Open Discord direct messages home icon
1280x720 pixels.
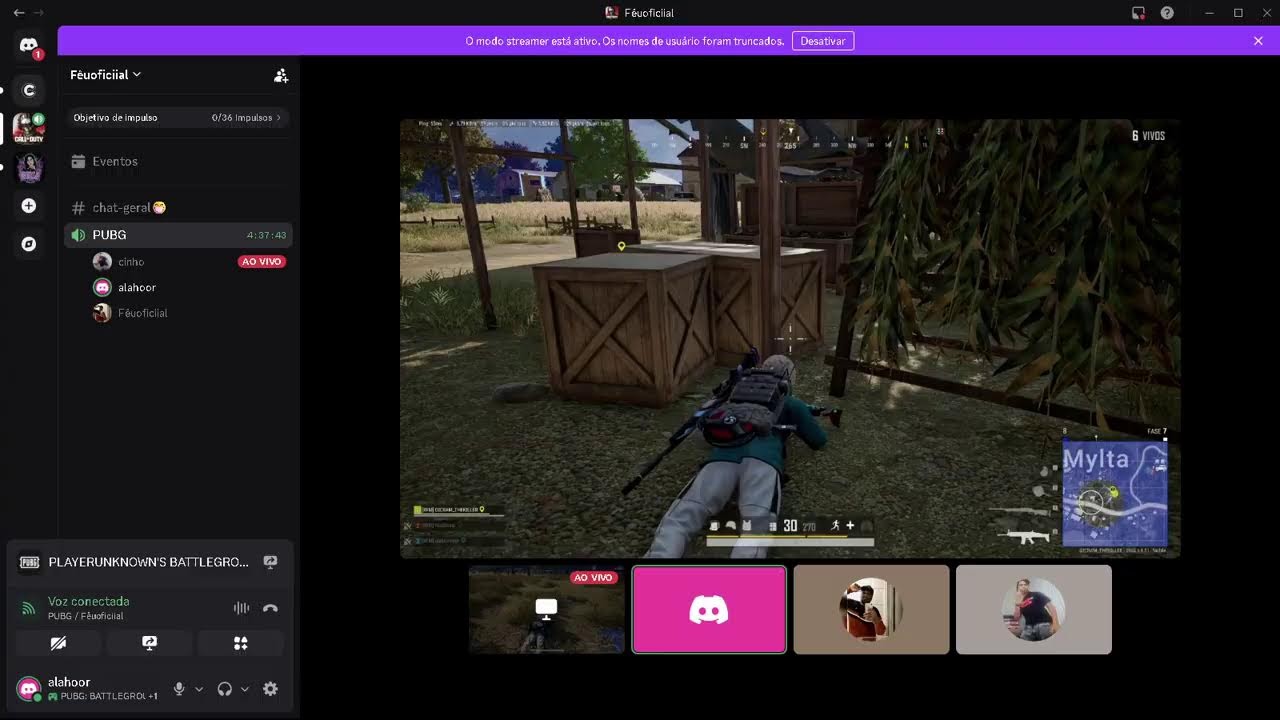[29, 46]
